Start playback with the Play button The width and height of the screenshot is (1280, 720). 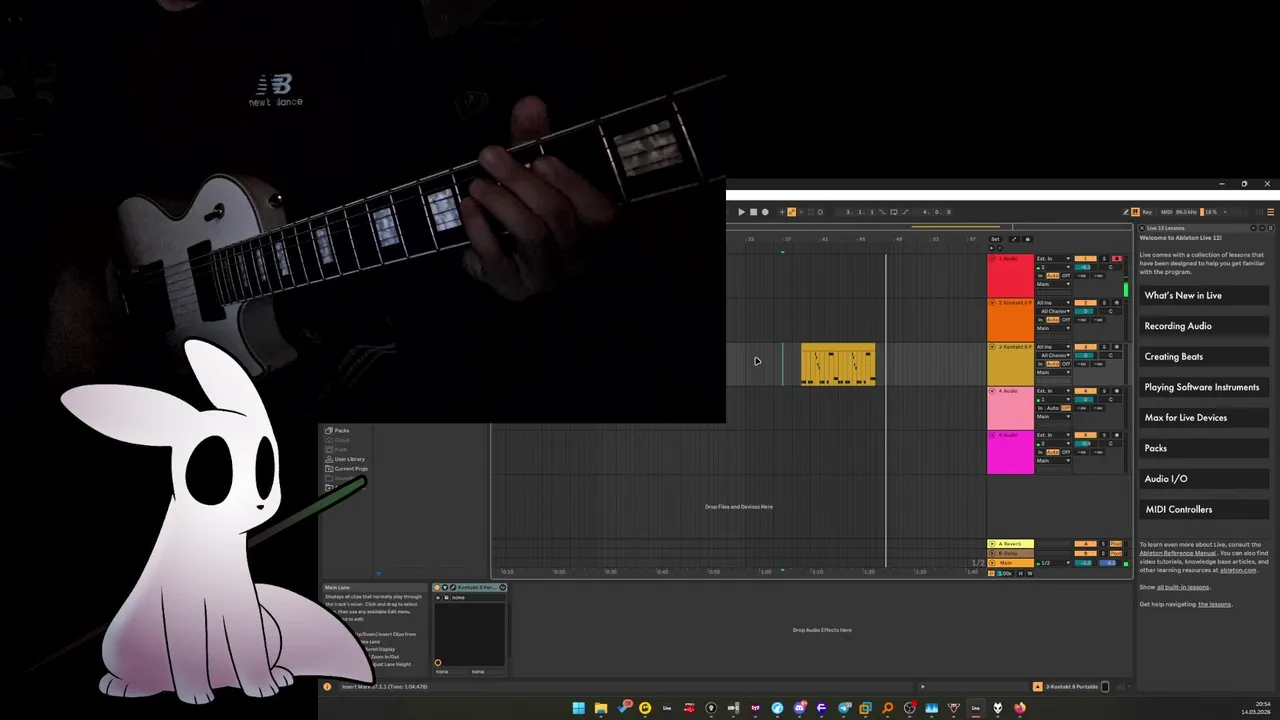coord(741,212)
